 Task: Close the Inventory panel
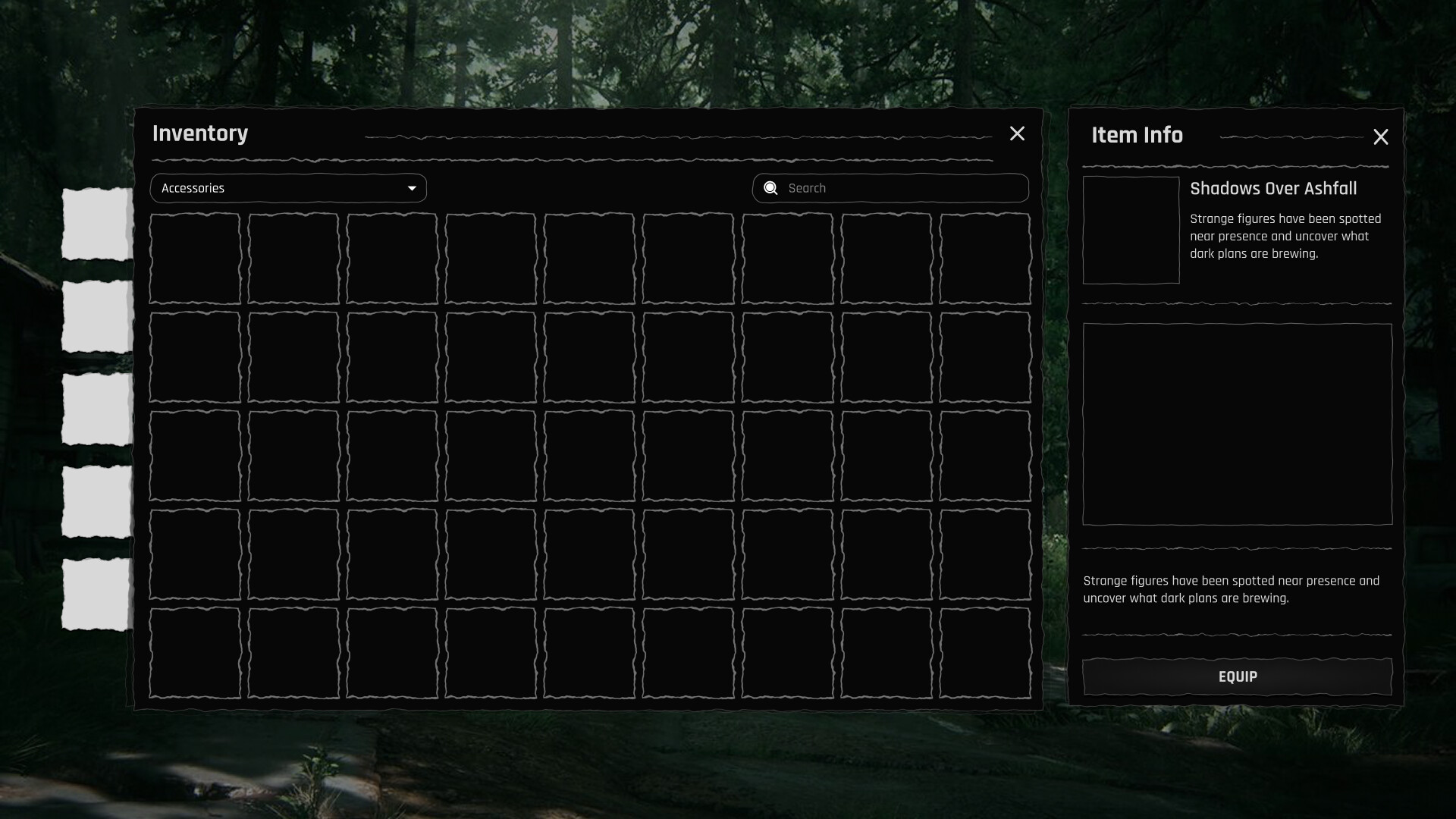coord(1017,133)
